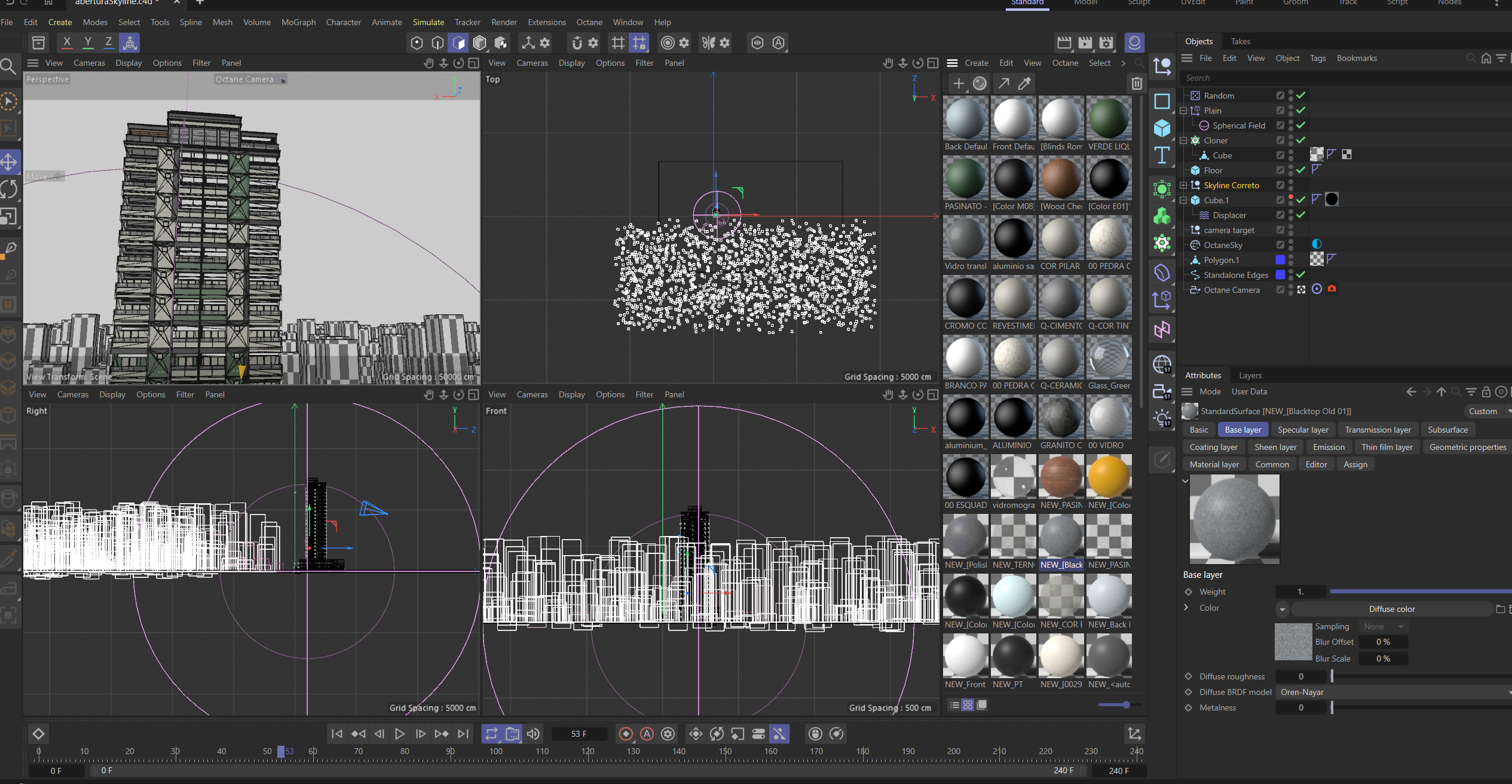Viewport: 1512px width, 784px height.
Task: Select the Move tool in left toolbar
Action: [10, 161]
